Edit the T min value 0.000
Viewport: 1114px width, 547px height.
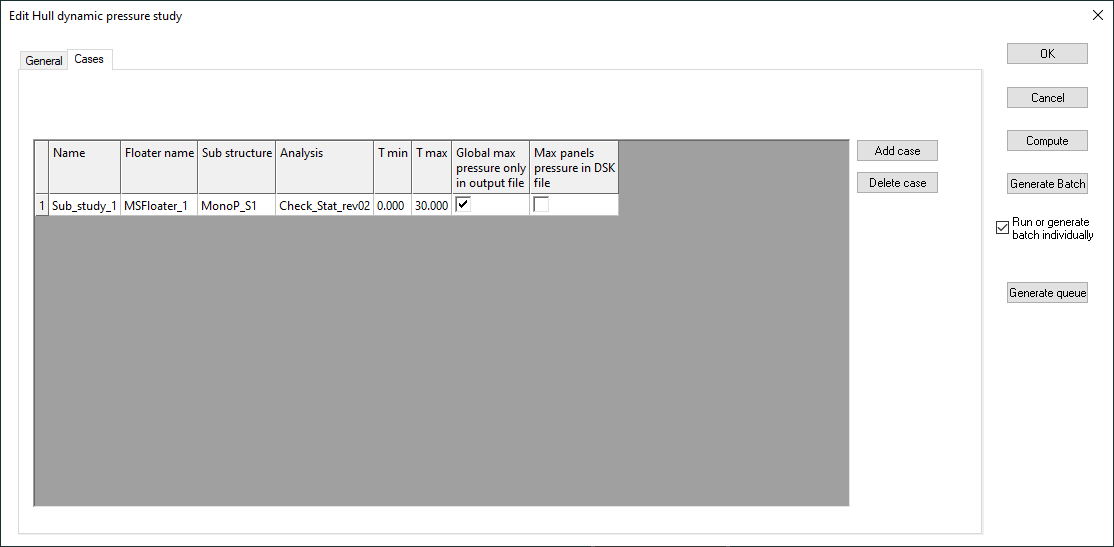coord(392,205)
